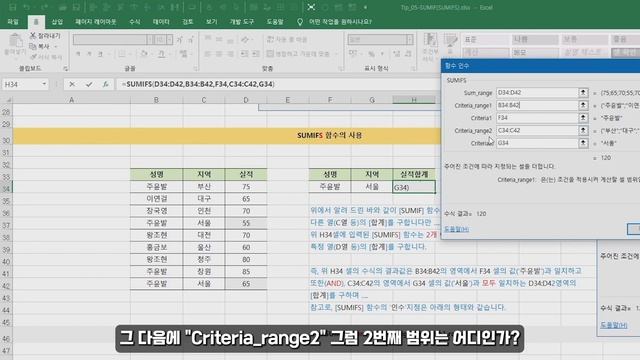The height and width of the screenshot is (360, 640).
Task: Click the 실적 column header cell
Action: click(246, 174)
